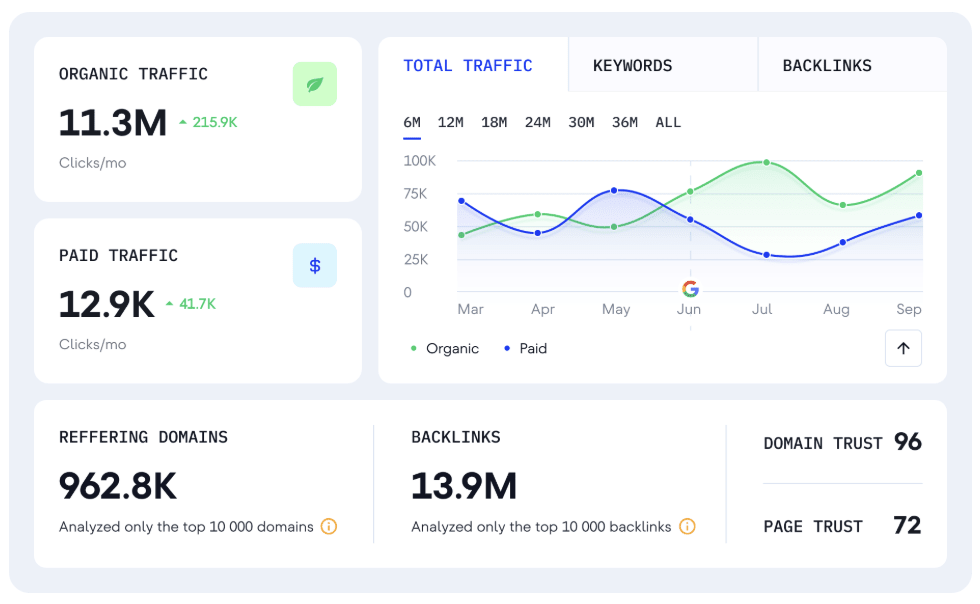Click the REFFERING DOMAINS heading

click(143, 437)
